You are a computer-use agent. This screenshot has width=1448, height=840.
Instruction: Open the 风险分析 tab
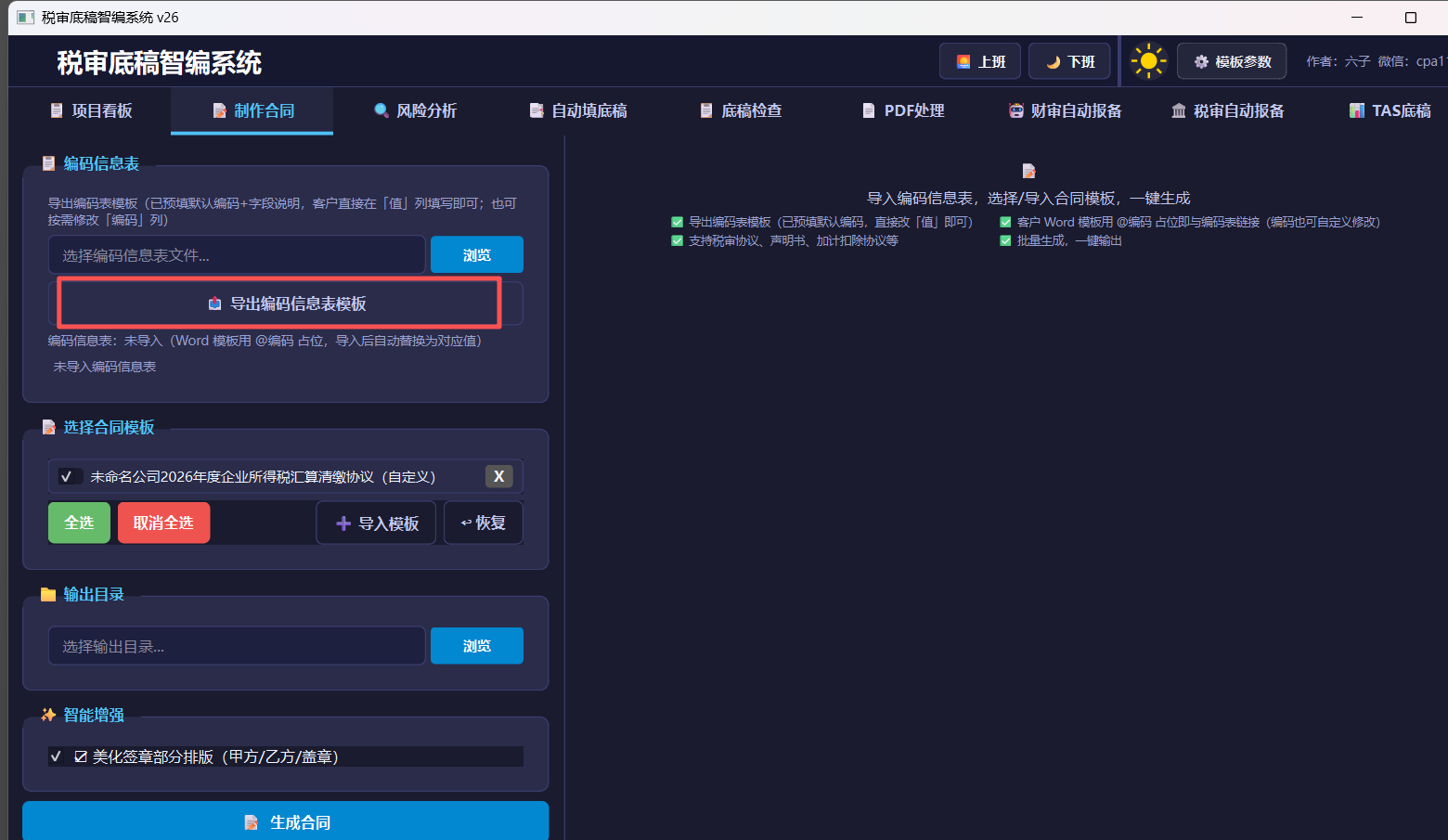tap(414, 110)
